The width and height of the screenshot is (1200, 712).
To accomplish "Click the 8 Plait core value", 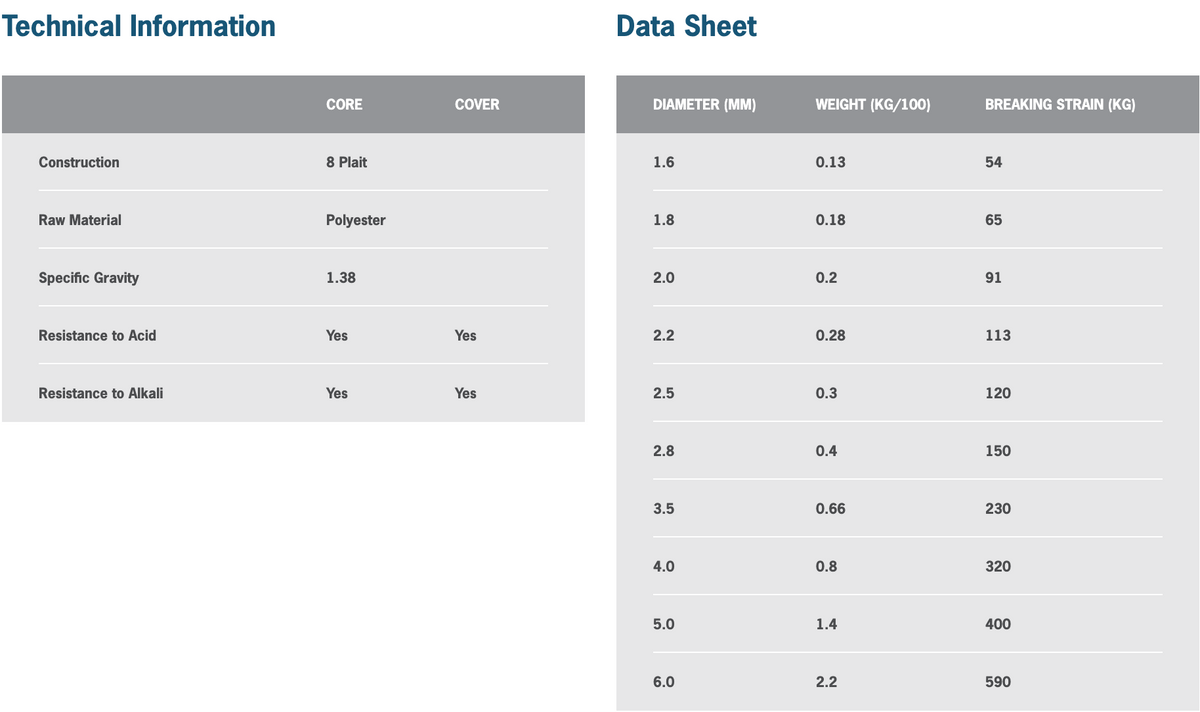I will (346, 162).
